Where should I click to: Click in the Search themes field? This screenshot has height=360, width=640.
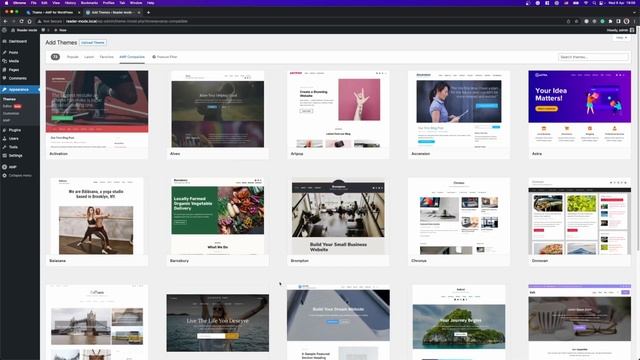coord(593,57)
